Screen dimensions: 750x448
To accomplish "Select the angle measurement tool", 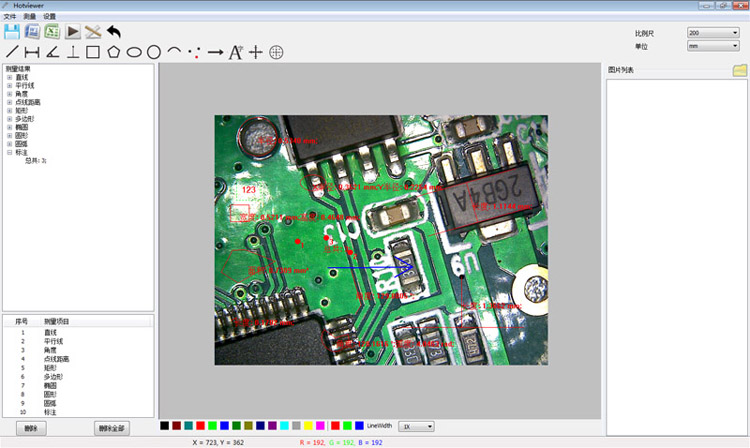I will pyautogui.click(x=53, y=52).
